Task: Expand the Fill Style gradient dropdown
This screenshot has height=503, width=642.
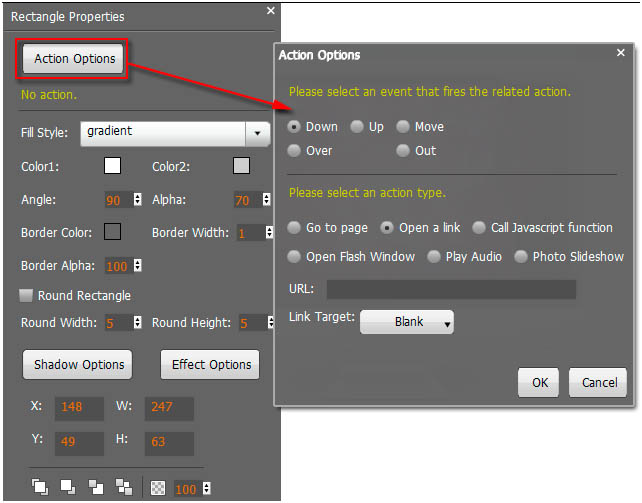Action: [258, 133]
